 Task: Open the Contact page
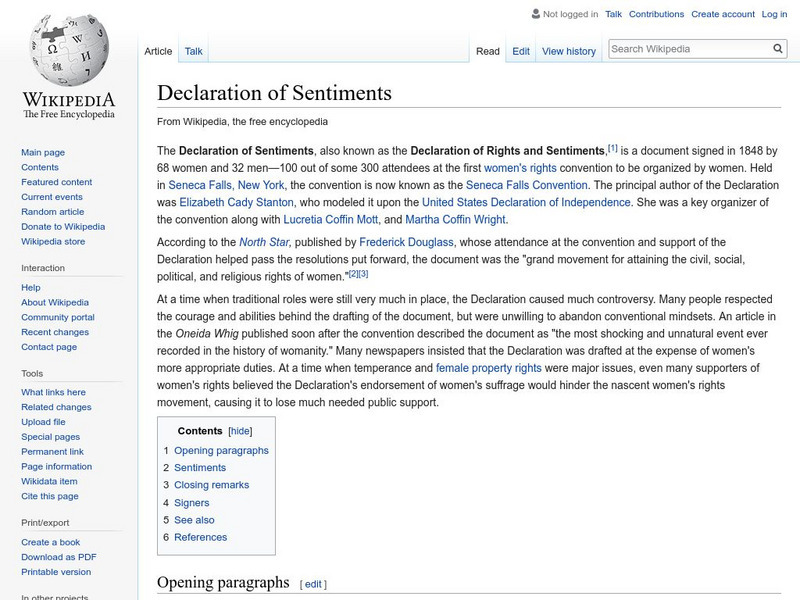click(49, 347)
